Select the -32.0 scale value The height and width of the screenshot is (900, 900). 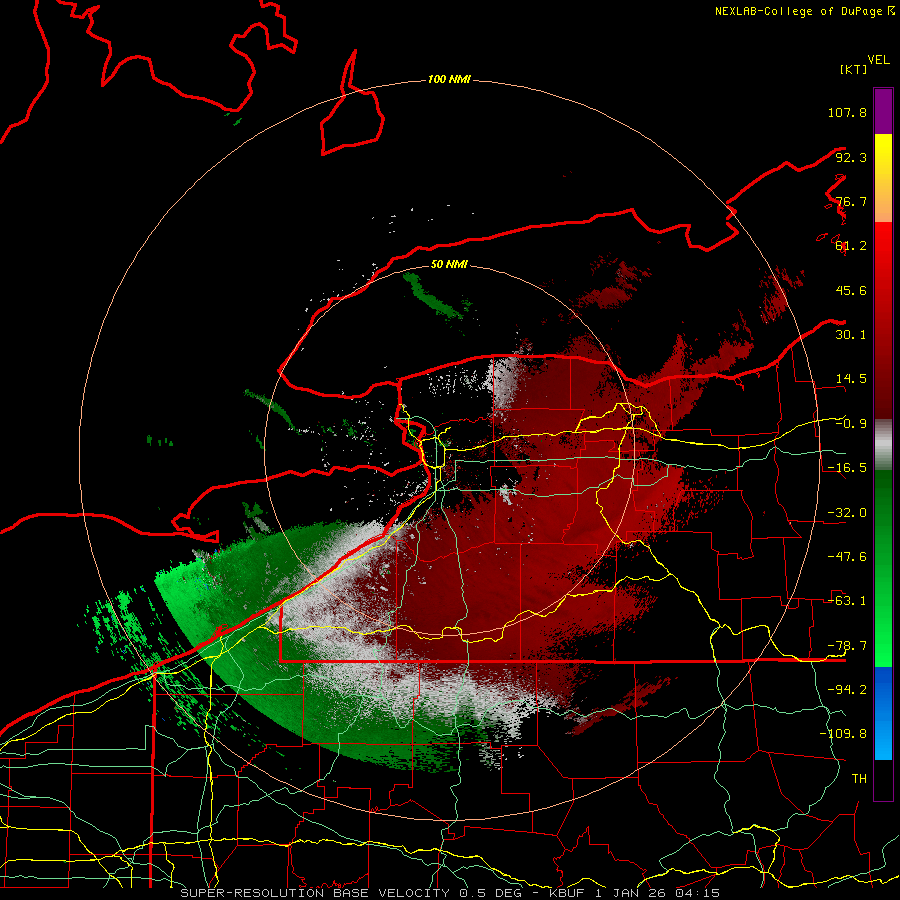(847, 513)
